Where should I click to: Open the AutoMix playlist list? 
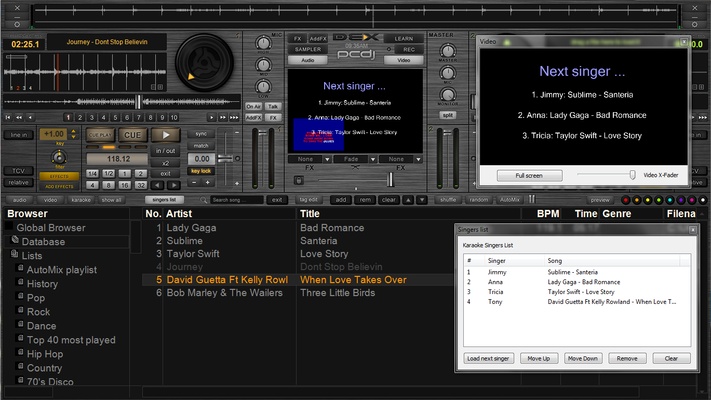(x=62, y=270)
